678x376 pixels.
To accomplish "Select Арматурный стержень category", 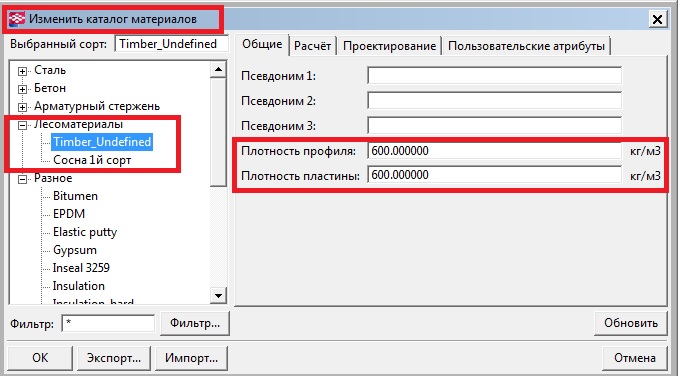I will pos(97,106).
